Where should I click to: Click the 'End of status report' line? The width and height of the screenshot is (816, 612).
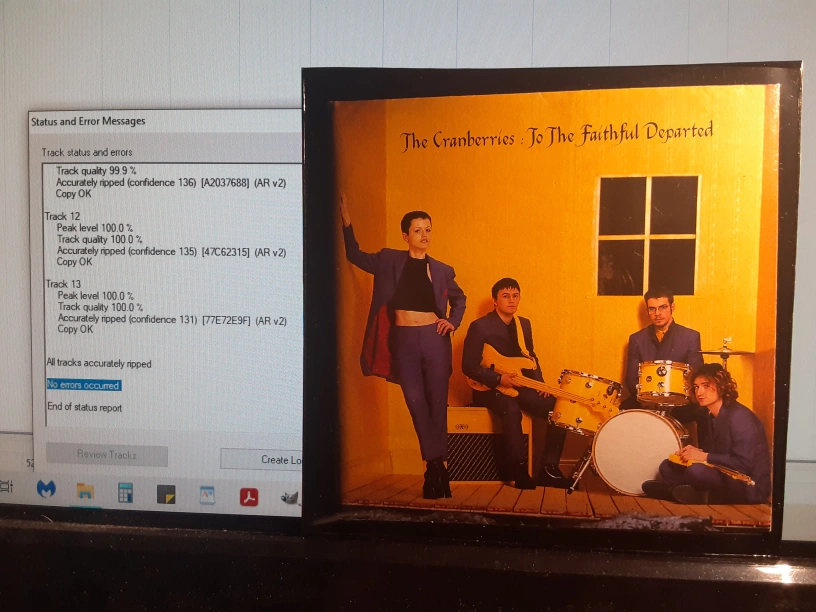click(85, 407)
